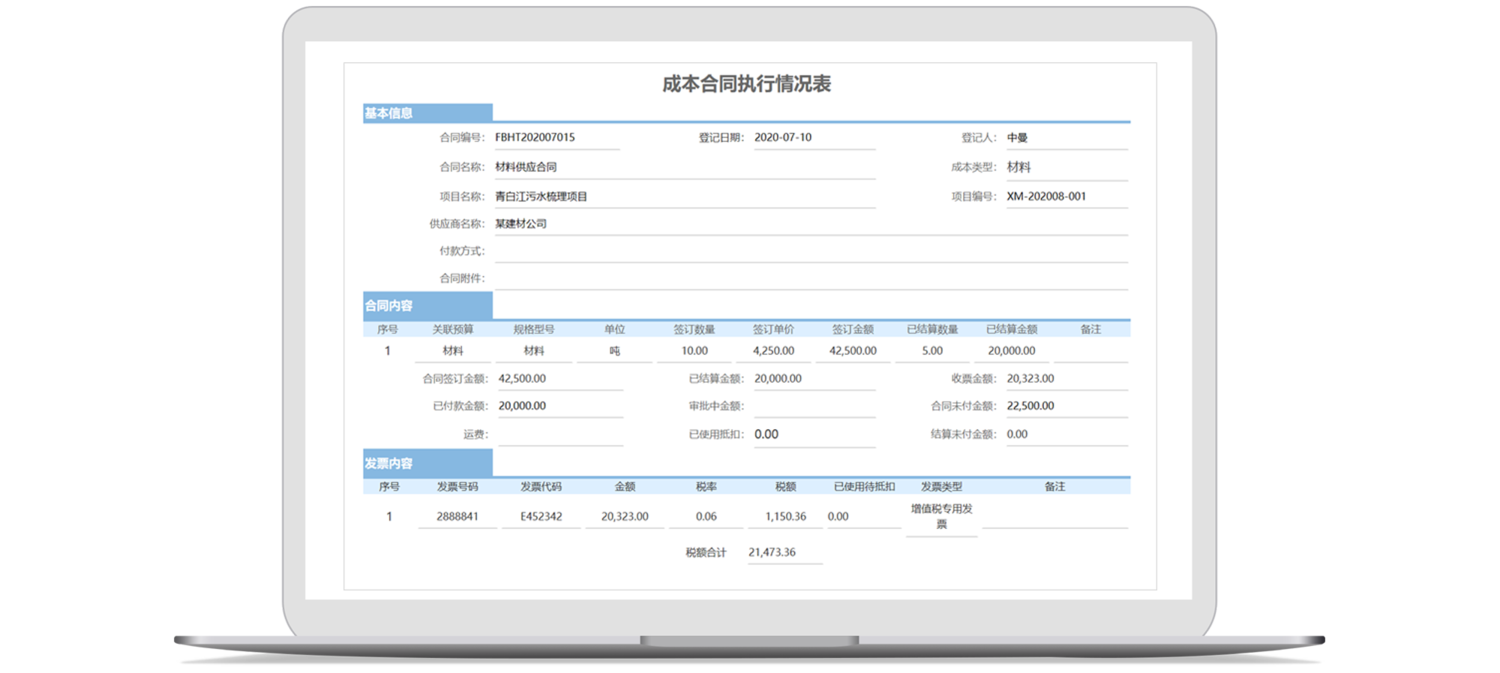Select the 登记日期 field showing 2020-07-10
Image resolution: width=1500 pixels, height=673 pixels.
(811, 138)
